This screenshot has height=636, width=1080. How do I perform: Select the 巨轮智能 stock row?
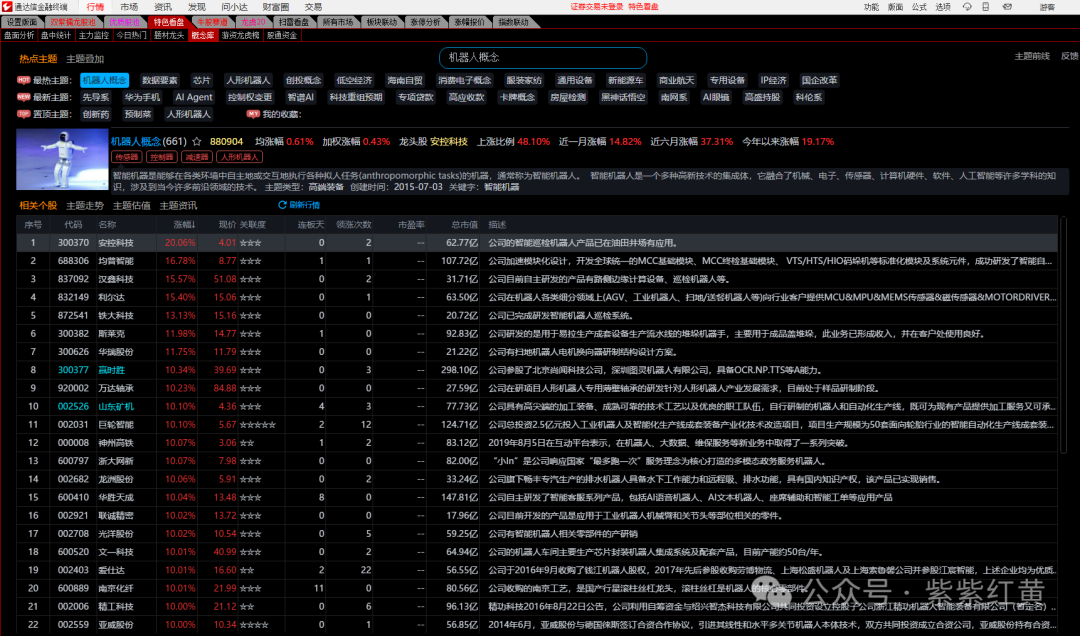point(537,424)
